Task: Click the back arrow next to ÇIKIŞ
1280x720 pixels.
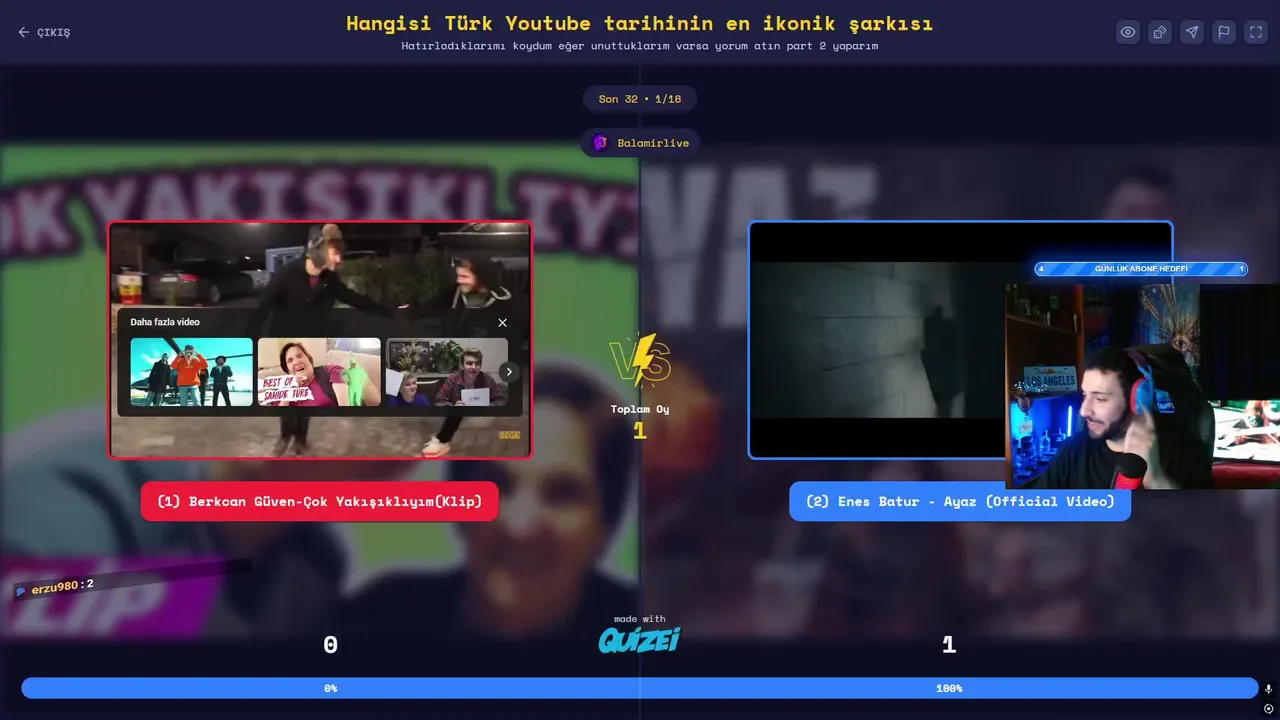Action: coord(24,32)
